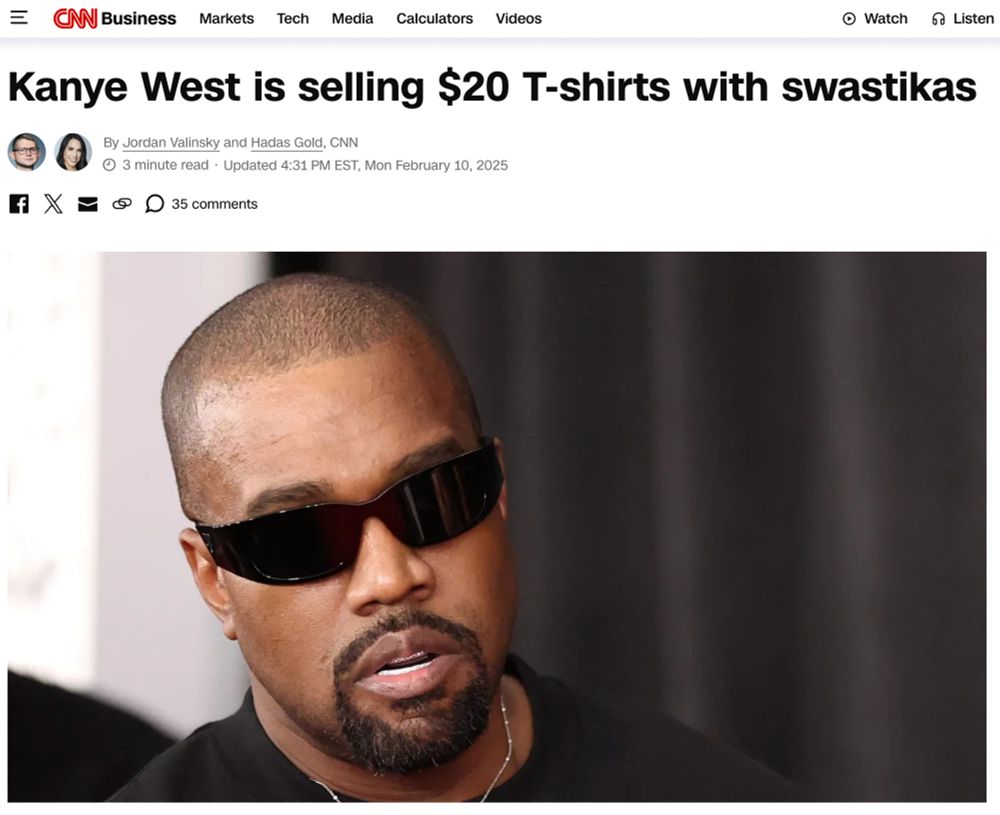Click the article's main photo
Viewport: 1000px width, 815px height.
(x=497, y=527)
